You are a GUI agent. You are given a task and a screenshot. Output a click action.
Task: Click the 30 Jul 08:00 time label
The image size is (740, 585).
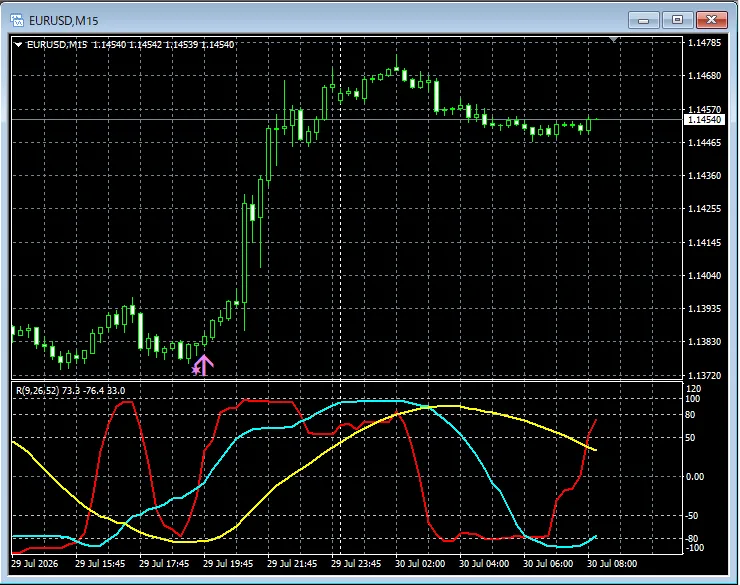(612, 564)
